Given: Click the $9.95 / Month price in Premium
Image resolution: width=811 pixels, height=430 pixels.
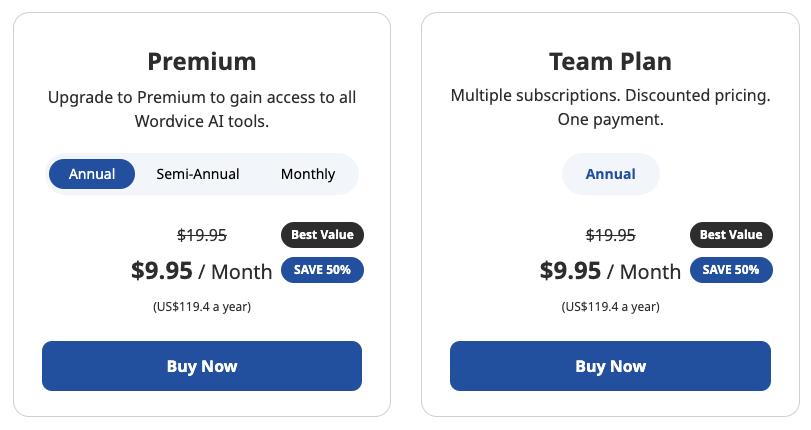Looking at the screenshot, I should click(202, 271).
